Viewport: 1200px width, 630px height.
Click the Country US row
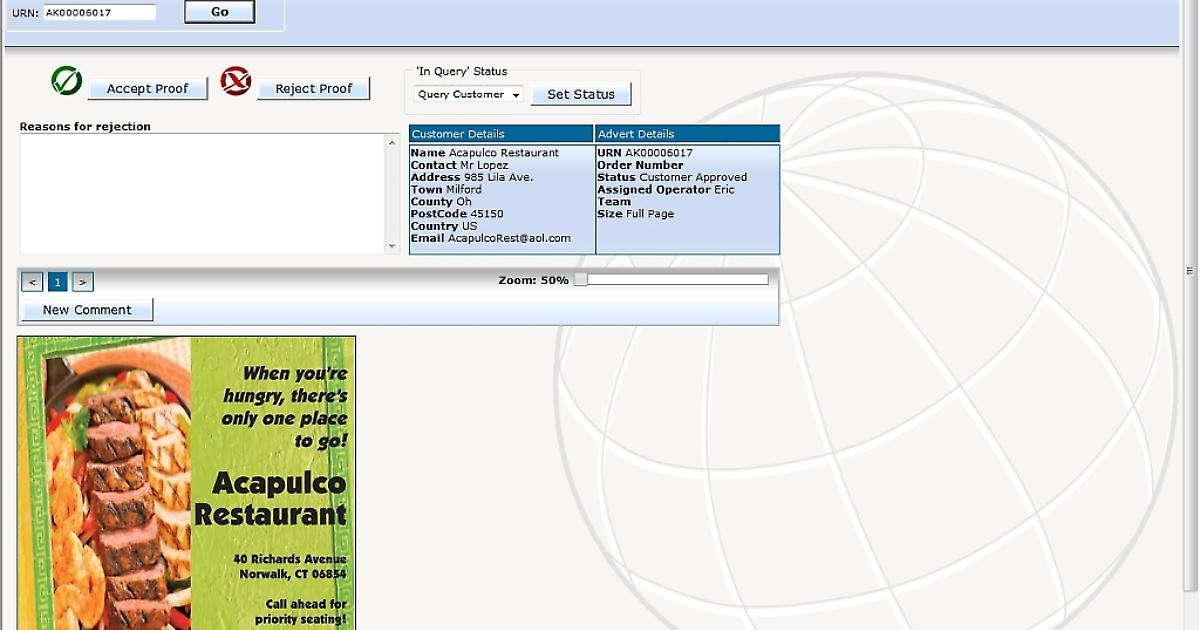click(444, 226)
